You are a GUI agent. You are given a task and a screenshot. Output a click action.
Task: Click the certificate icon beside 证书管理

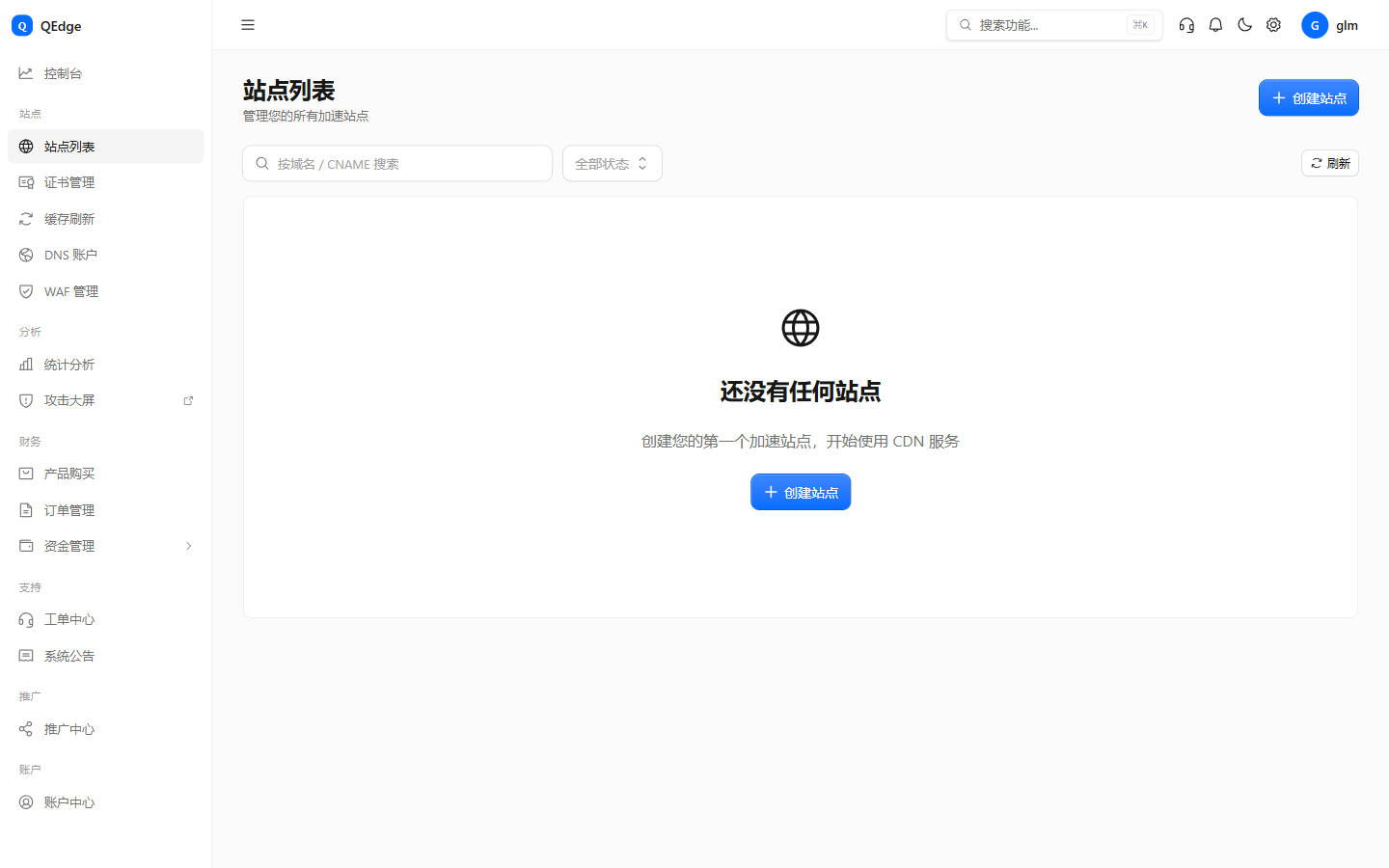click(x=26, y=182)
